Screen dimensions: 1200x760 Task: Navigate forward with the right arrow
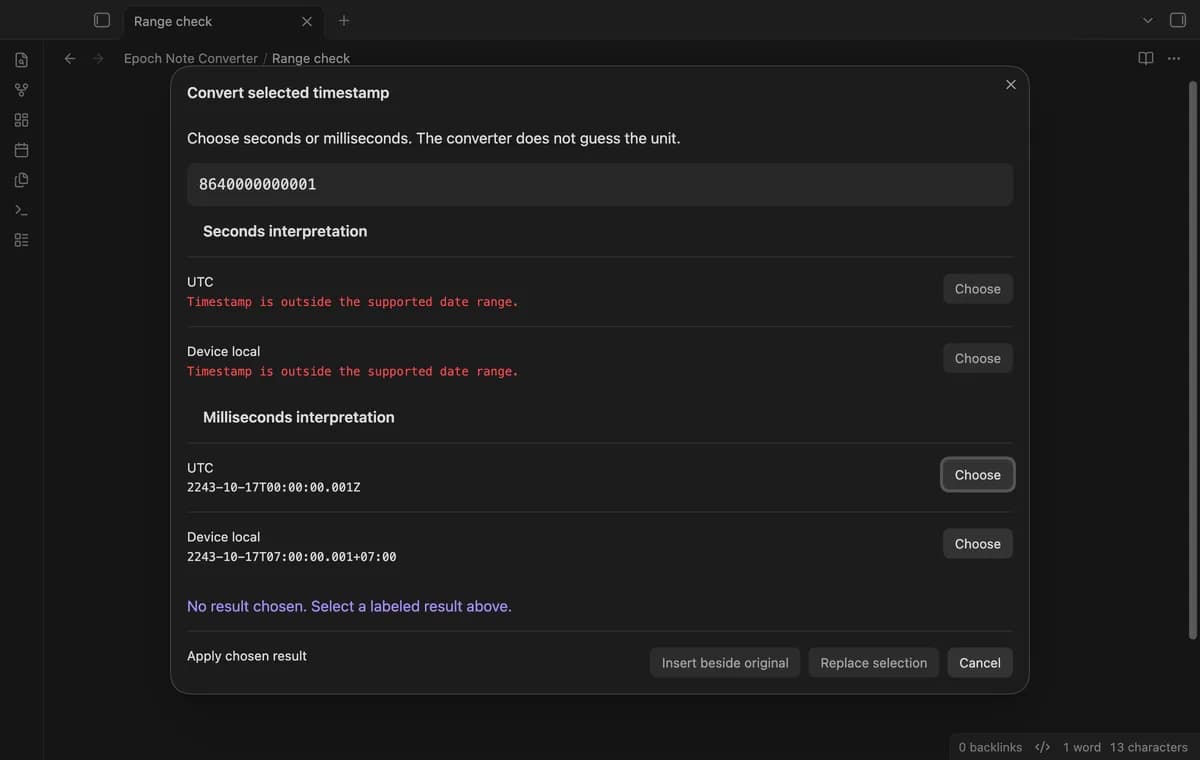[x=98, y=58]
